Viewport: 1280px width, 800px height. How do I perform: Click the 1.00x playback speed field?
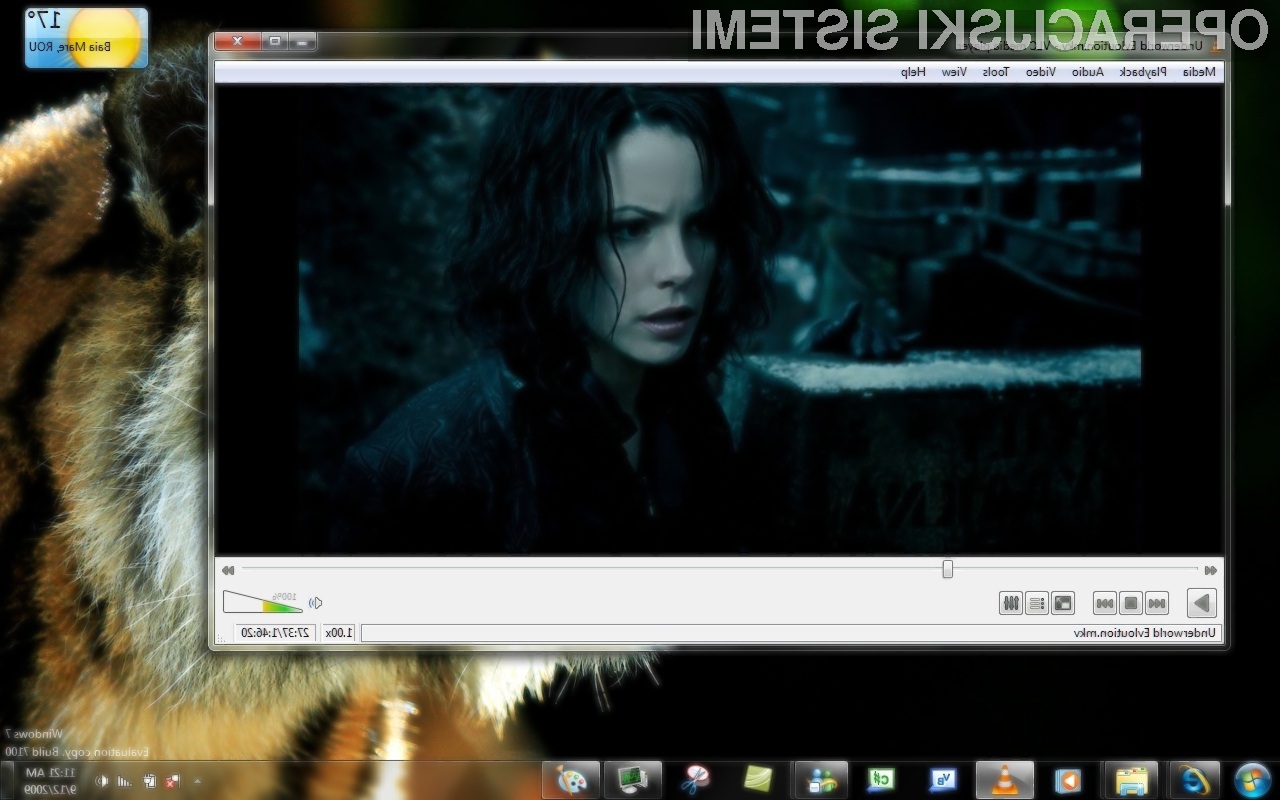[x=339, y=632]
